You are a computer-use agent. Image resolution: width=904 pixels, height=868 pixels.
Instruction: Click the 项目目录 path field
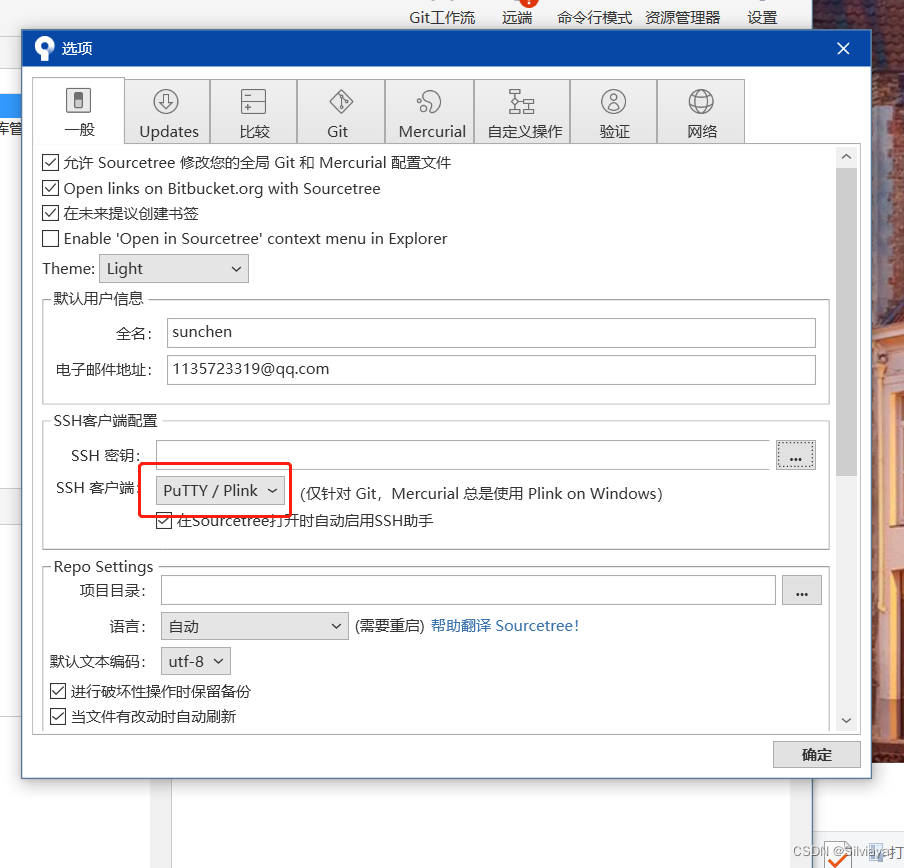point(468,590)
